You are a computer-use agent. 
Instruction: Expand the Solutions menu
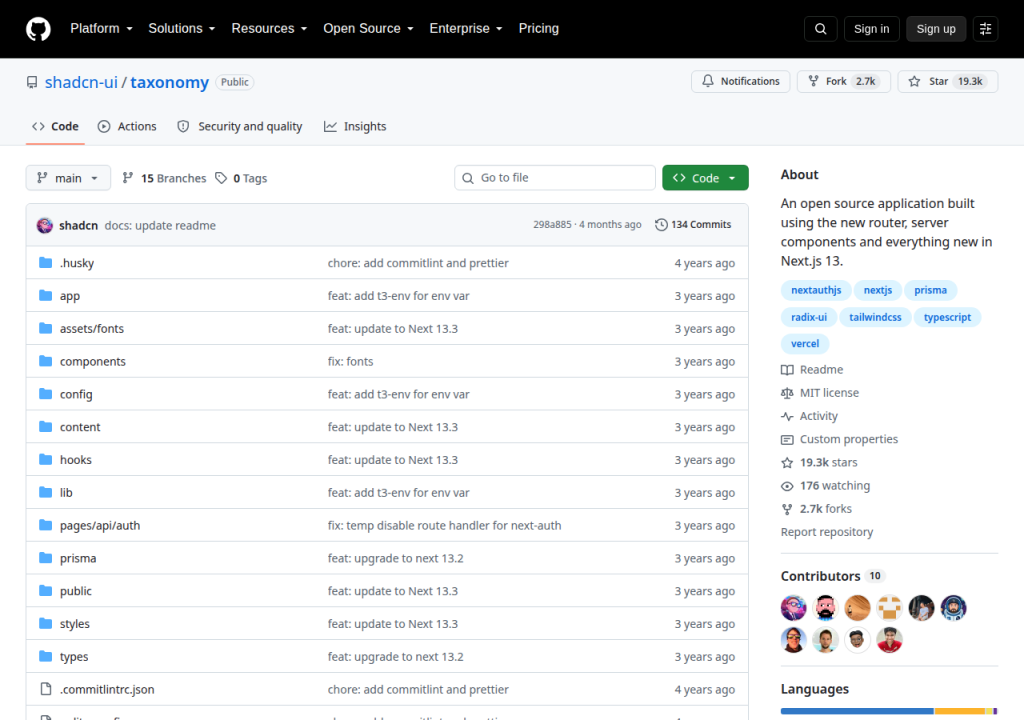pyautogui.click(x=182, y=29)
